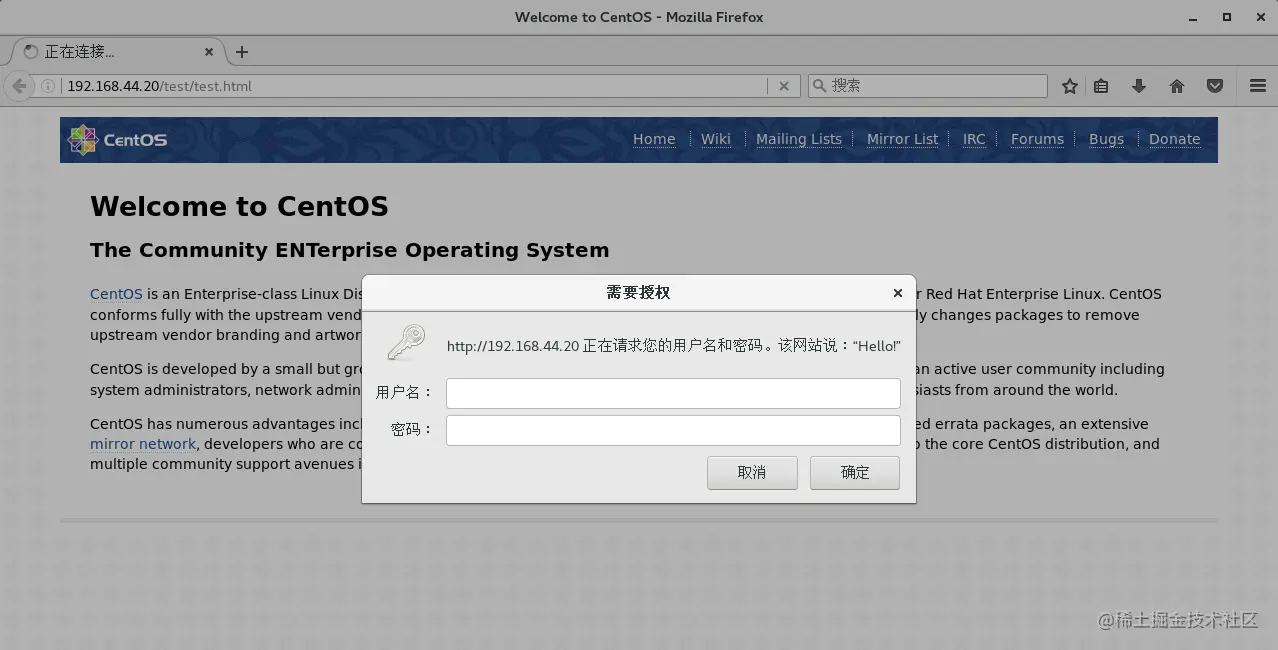
Task: Stop page loading with the address bar X
Action: click(784, 86)
